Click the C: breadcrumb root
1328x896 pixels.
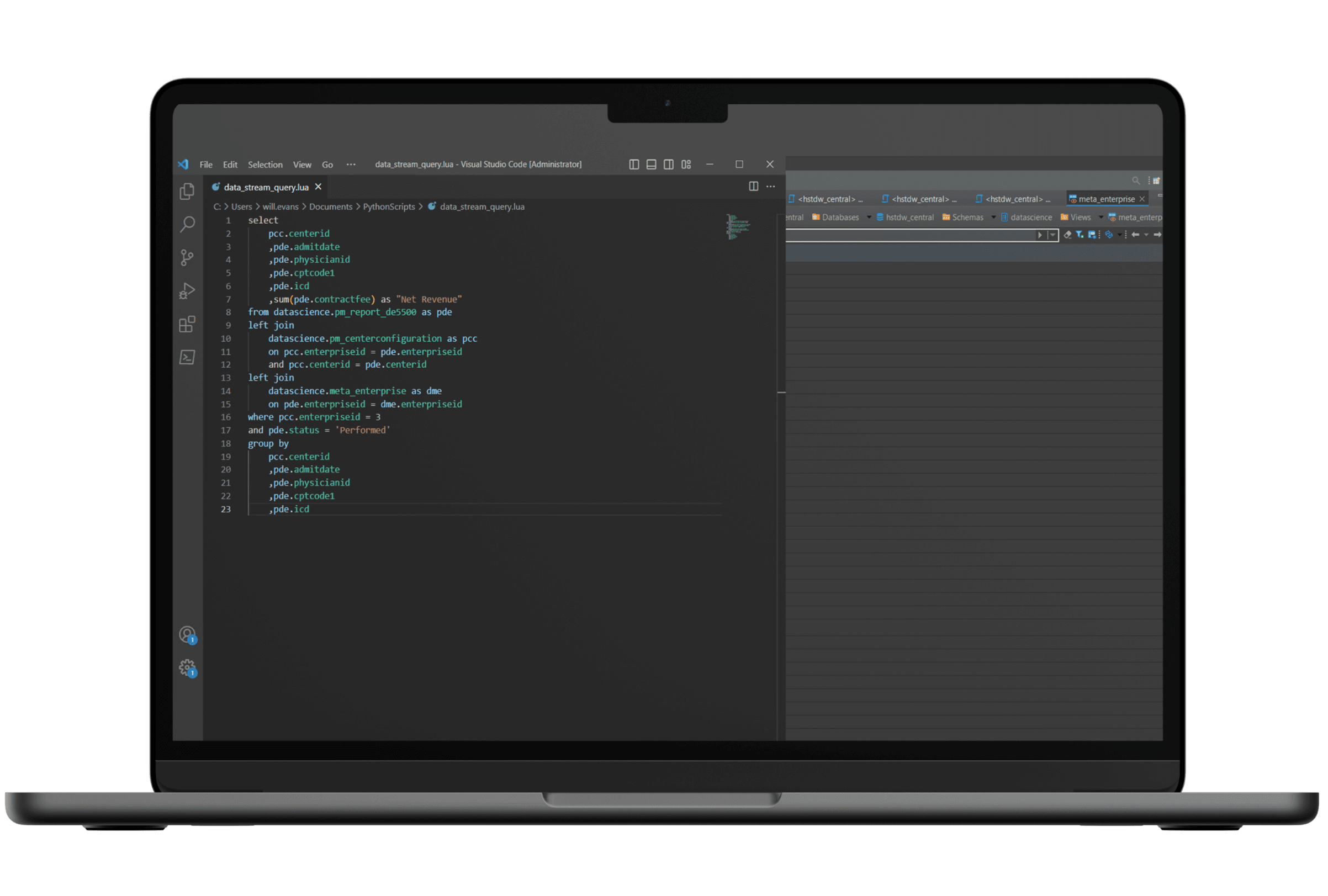[x=217, y=207]
